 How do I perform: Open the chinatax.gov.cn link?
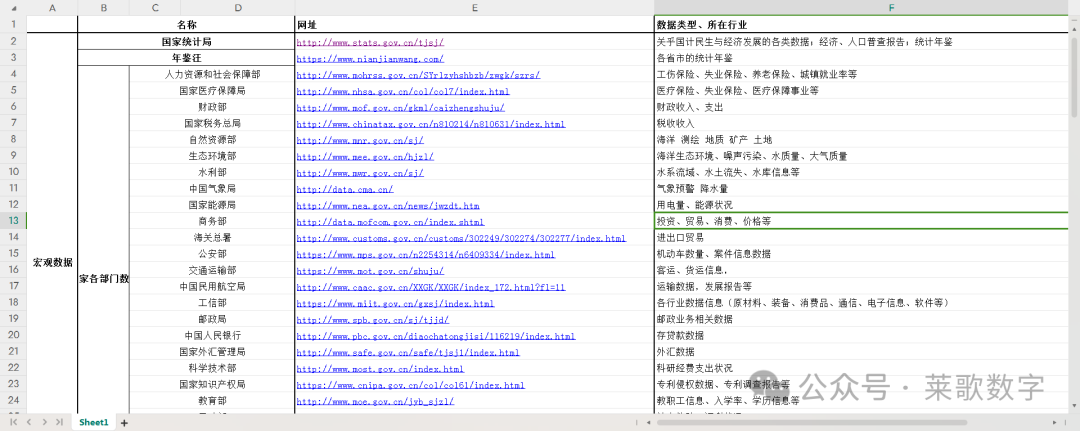click(x=430, y=124)
